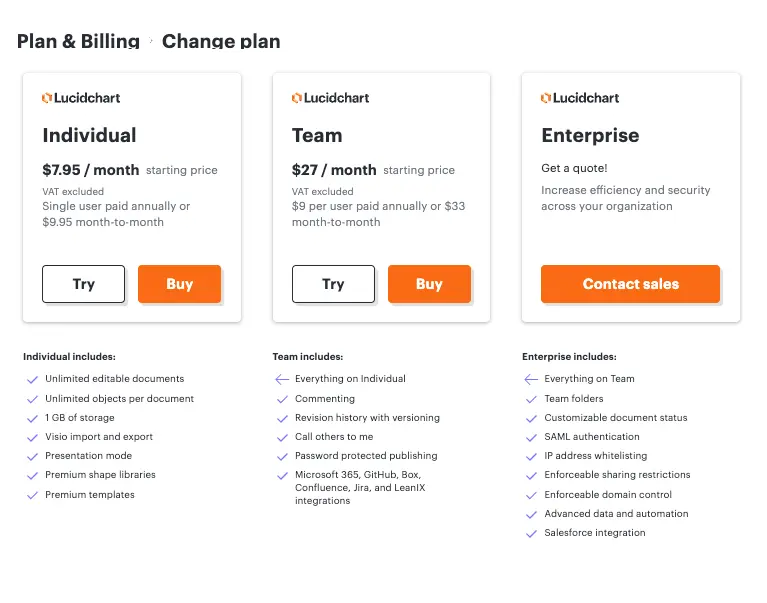Start a trial of the Team plan
767x603 pixels.
334,284
